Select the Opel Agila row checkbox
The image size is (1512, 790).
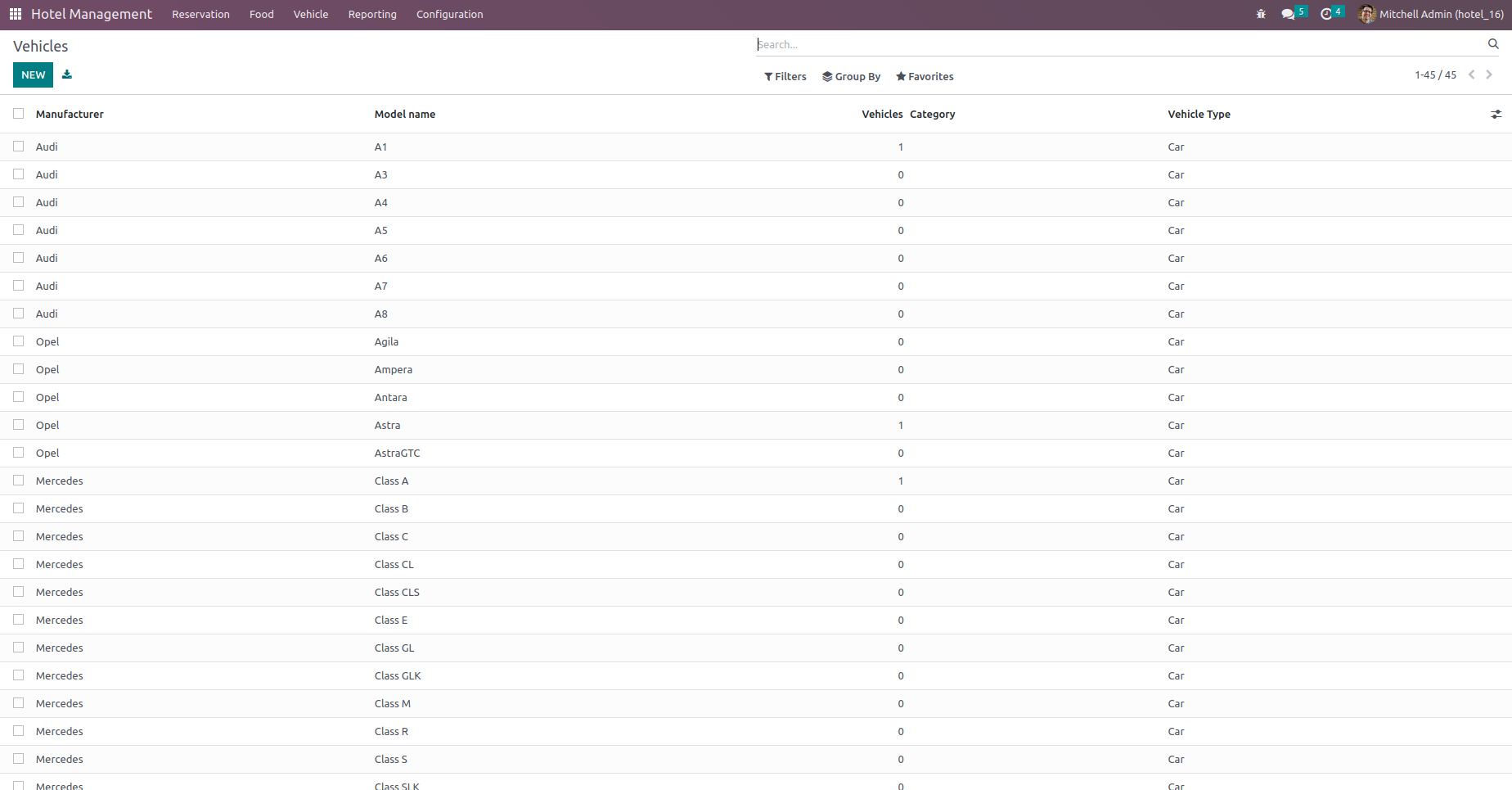click(18, 341)
